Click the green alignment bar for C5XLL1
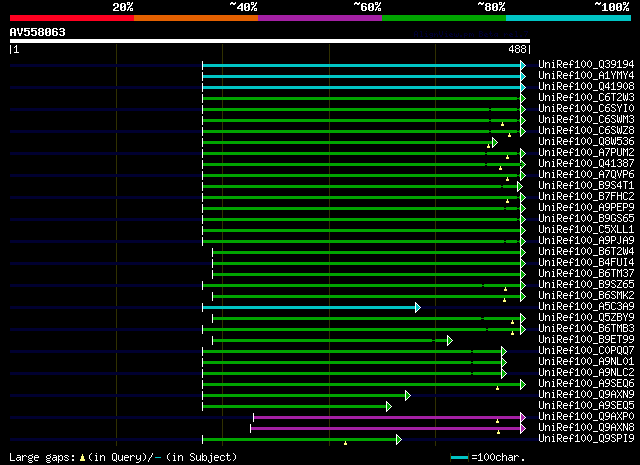Viewport: 640px width, 465px height. click(361, 231)
